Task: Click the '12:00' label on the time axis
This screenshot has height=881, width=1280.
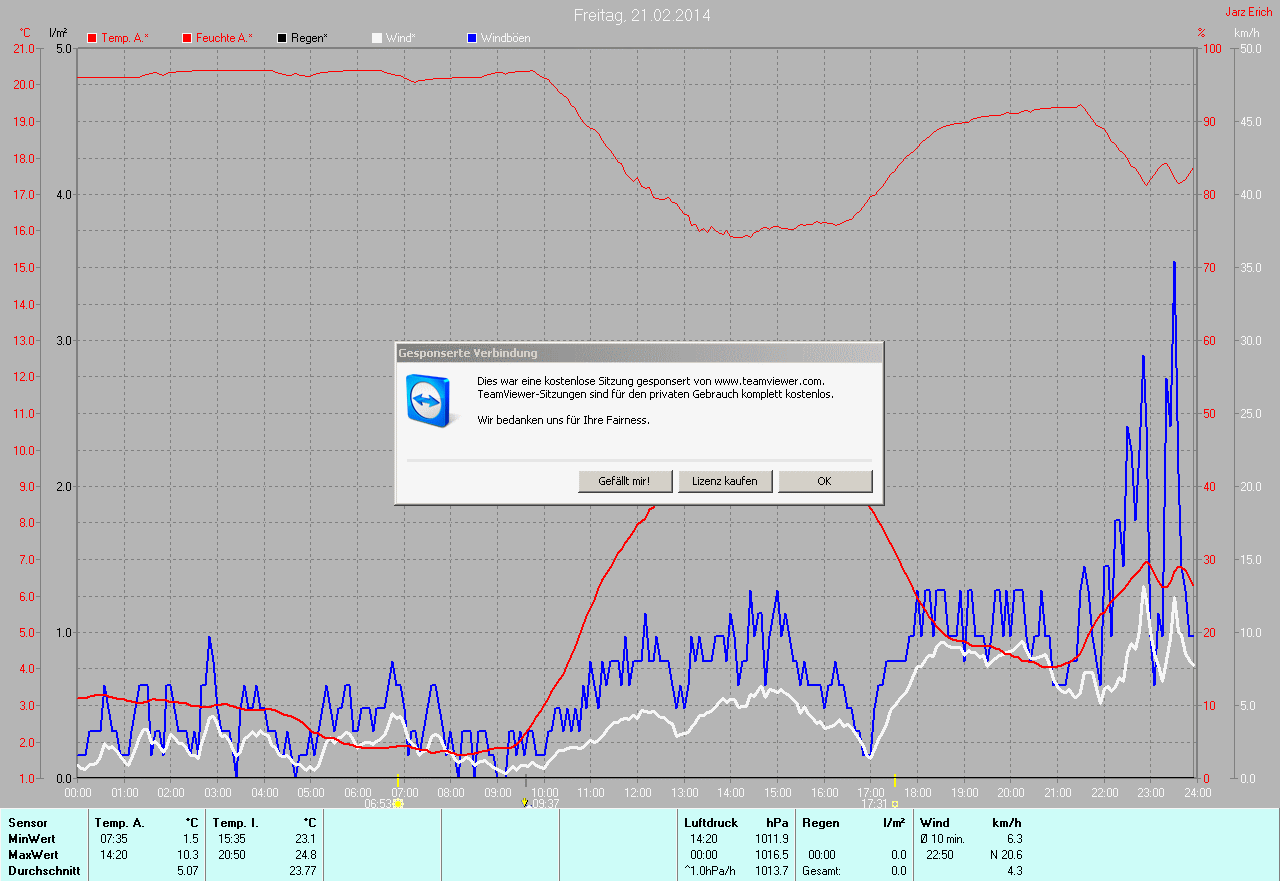Action: click(637, 793)
